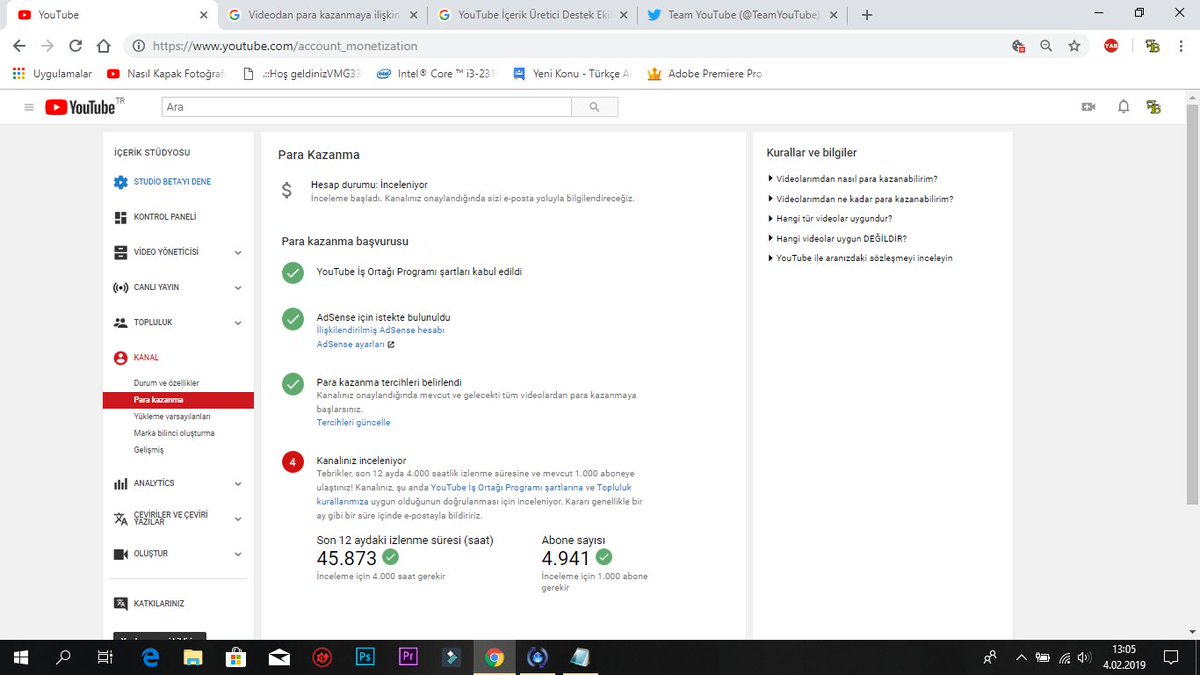This screenshot has width=1200, height=675.
Task: Open Premiere Pro from the taskbar
Action: click(407, 657)
